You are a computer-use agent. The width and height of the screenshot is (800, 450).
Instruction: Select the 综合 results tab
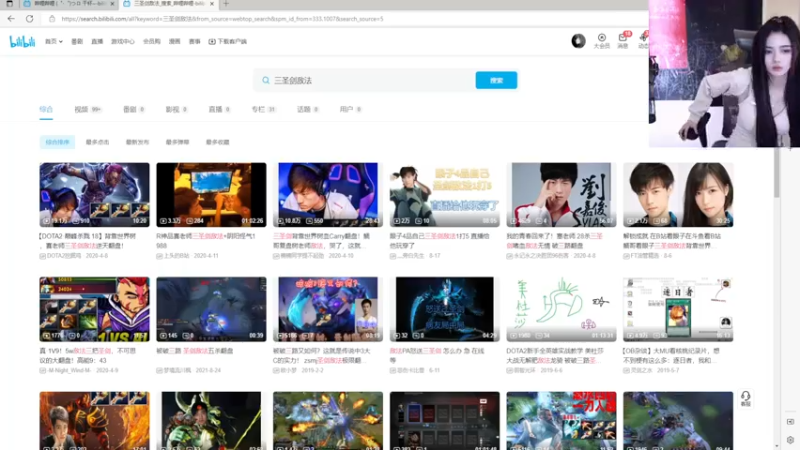46,109
